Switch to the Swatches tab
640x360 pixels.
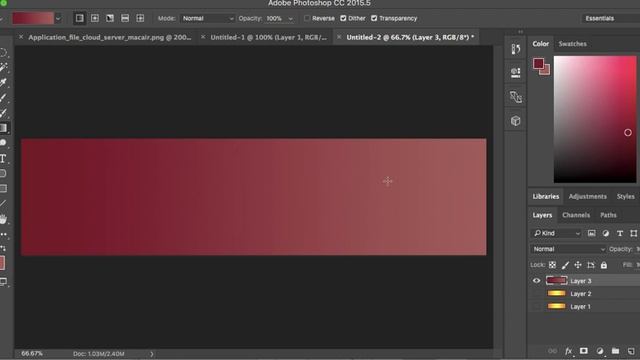pos(572,44)
